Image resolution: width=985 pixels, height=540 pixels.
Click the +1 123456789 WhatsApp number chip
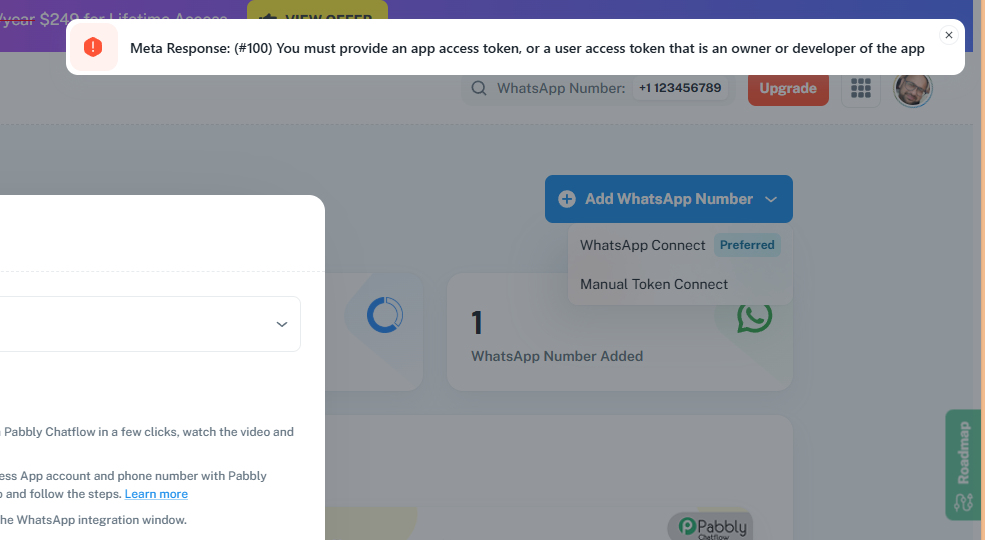pos(680,88)
